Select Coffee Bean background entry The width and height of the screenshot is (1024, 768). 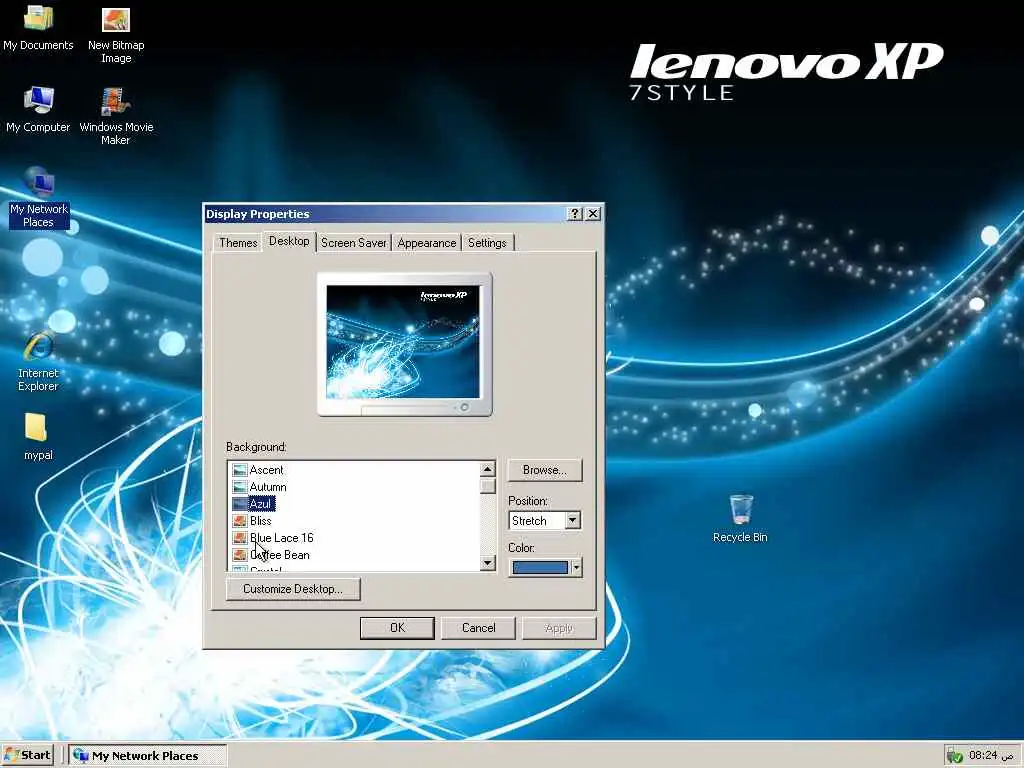(x=280, y=554)
